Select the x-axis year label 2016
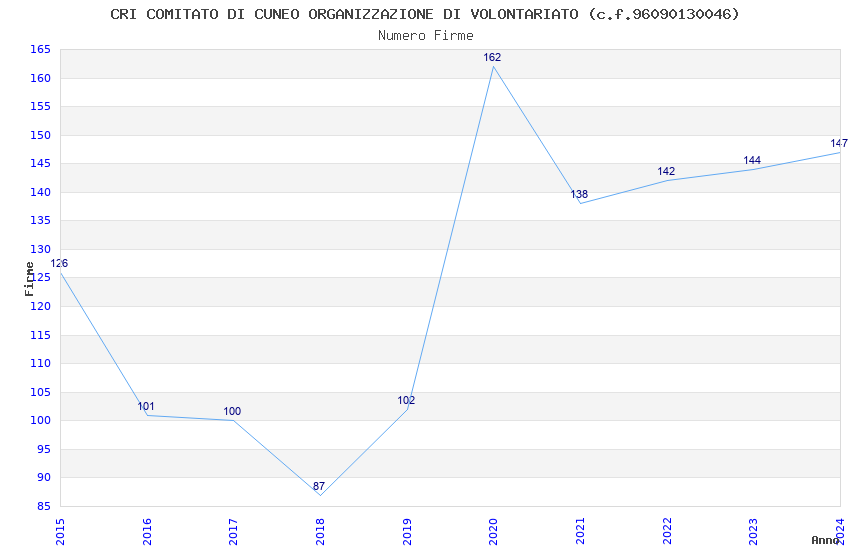Viewport: 850px width, 550px height. click(x=147, y=532)
